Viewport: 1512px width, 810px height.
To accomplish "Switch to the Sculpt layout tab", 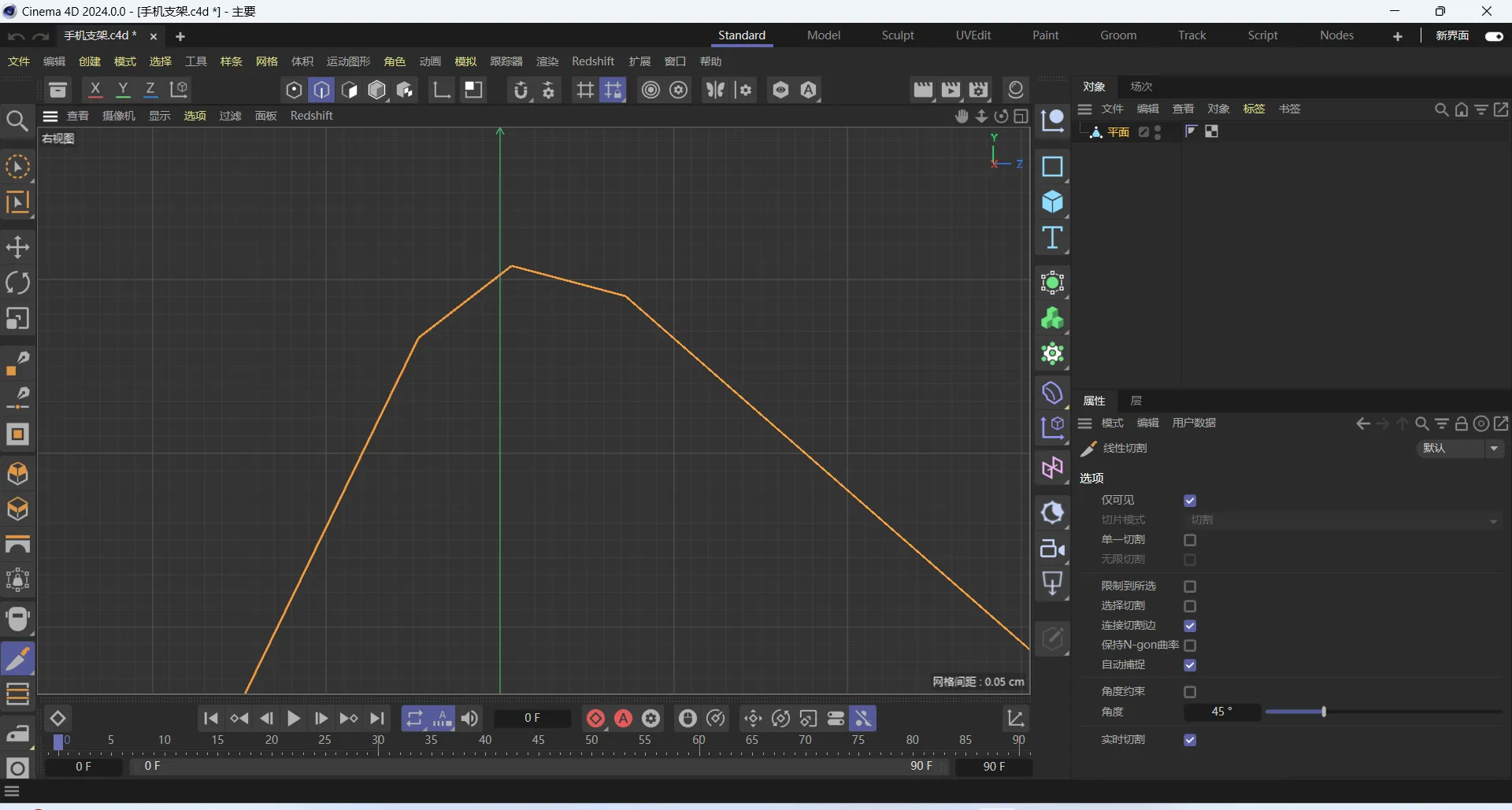I will [x=898, y=35].
